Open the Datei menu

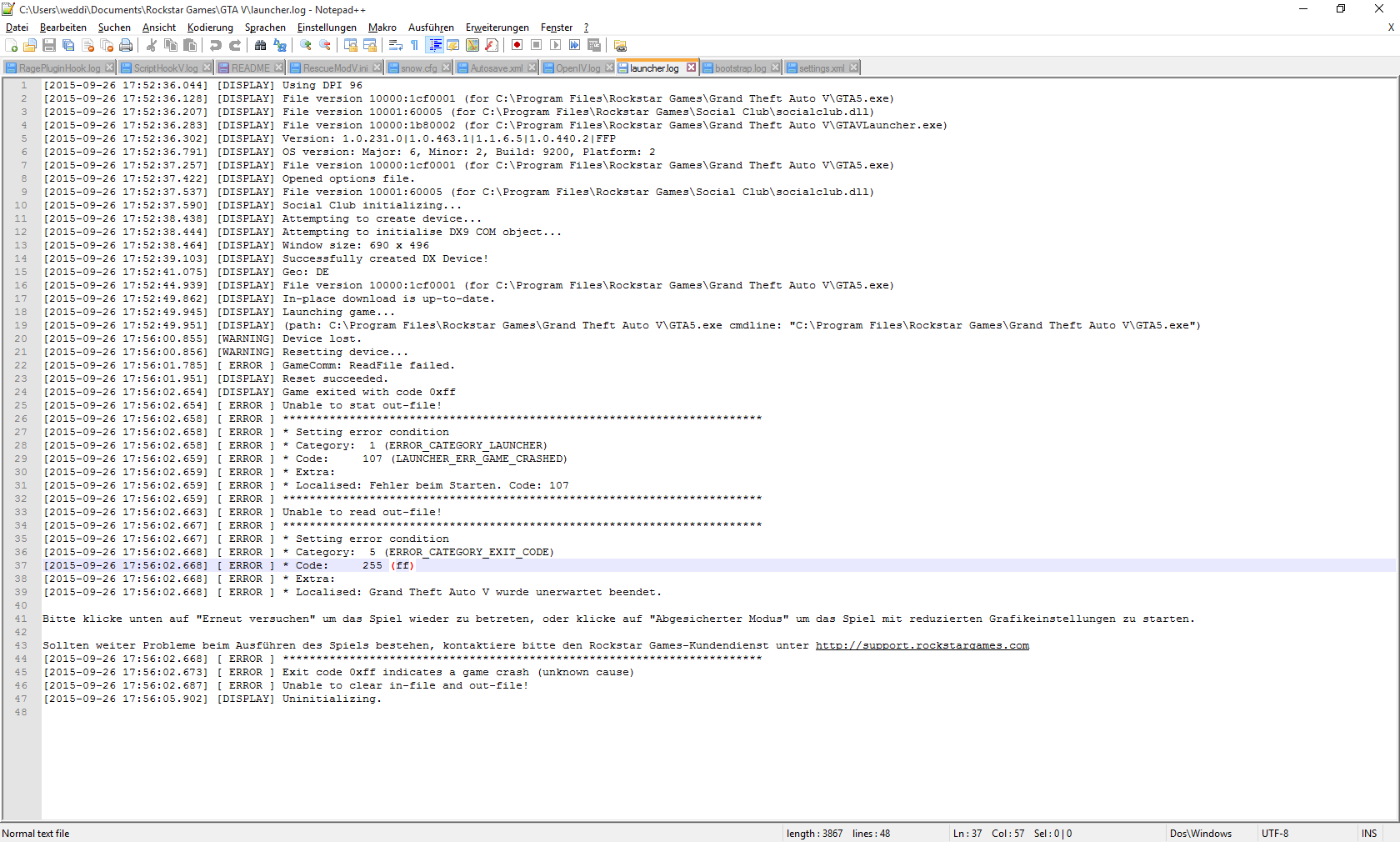click(17, 28)
